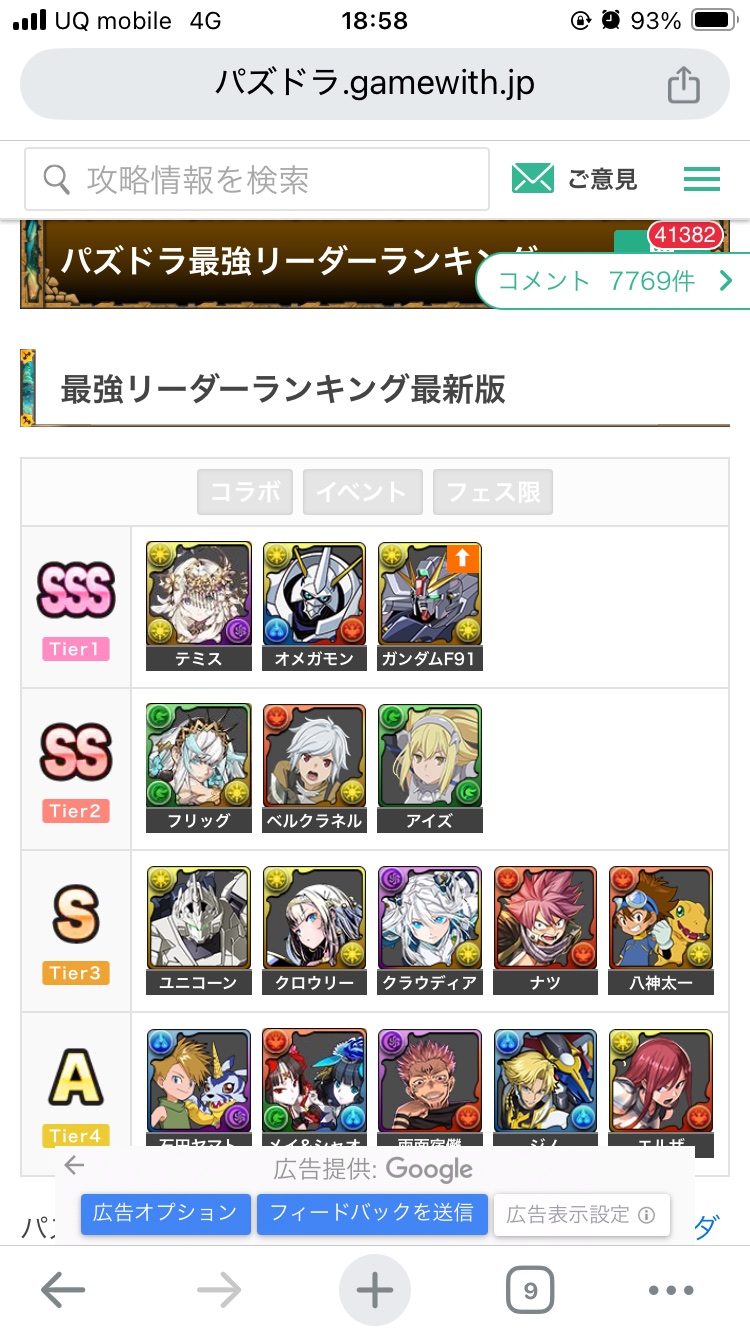Tap the share icon in the address bar
Image resolution: width=750 pixels, height=1334 pixels.
(683, 84)
